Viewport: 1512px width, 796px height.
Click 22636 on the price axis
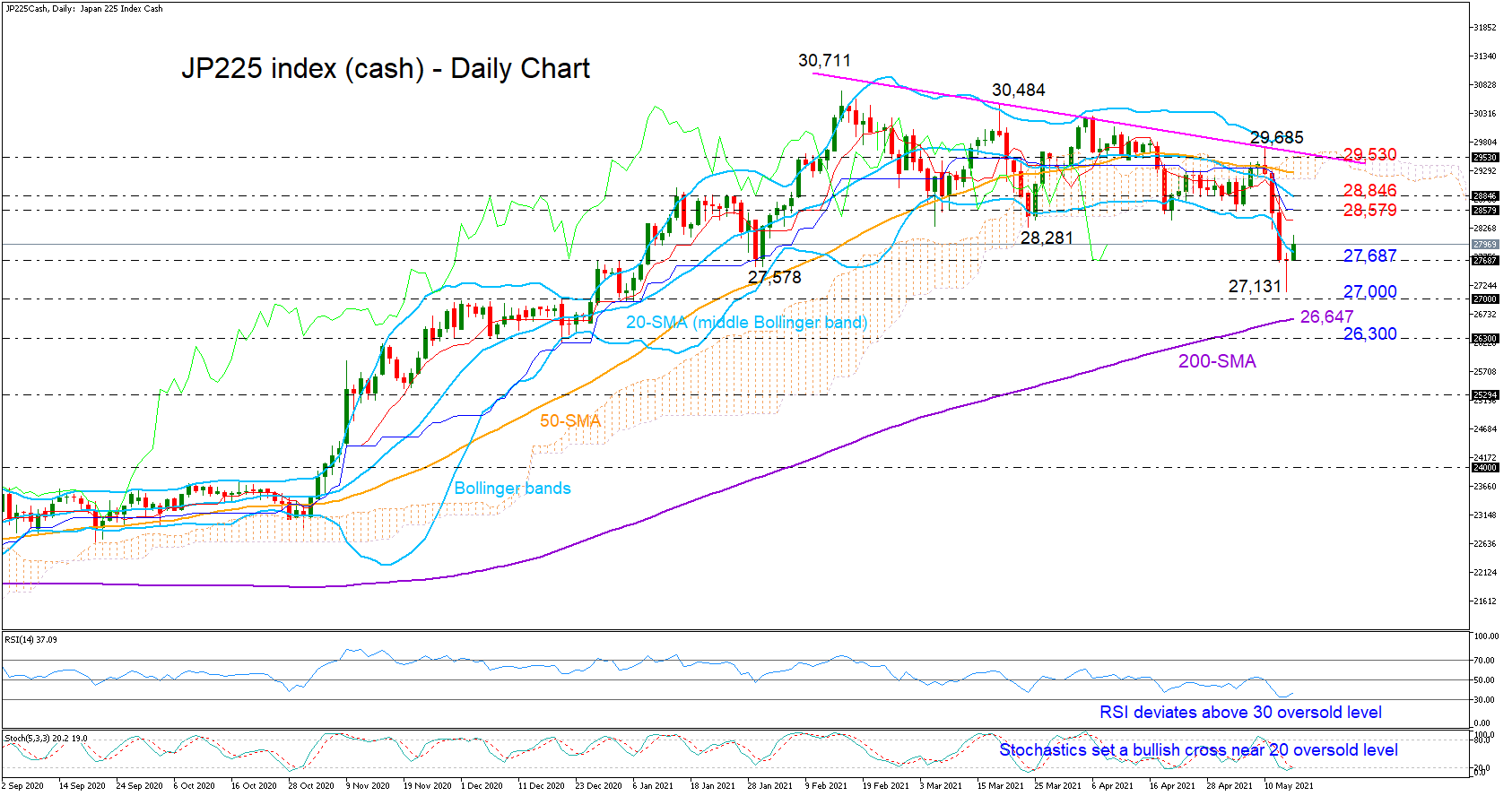(x=1484, y=544)
